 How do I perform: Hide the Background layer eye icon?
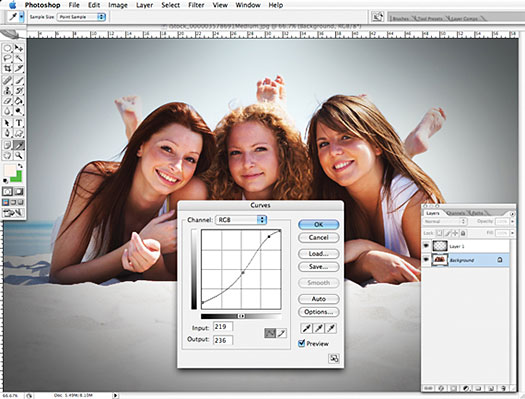[426, 260]
